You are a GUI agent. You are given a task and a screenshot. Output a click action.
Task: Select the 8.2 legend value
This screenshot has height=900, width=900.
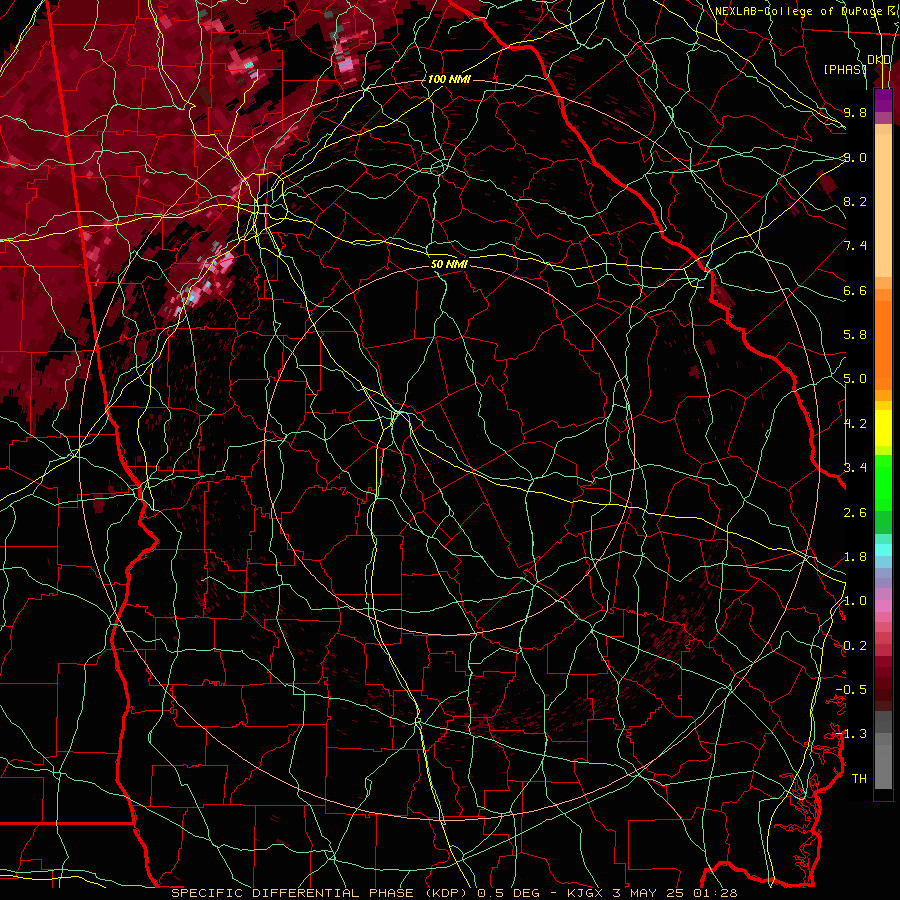[855, 201]
